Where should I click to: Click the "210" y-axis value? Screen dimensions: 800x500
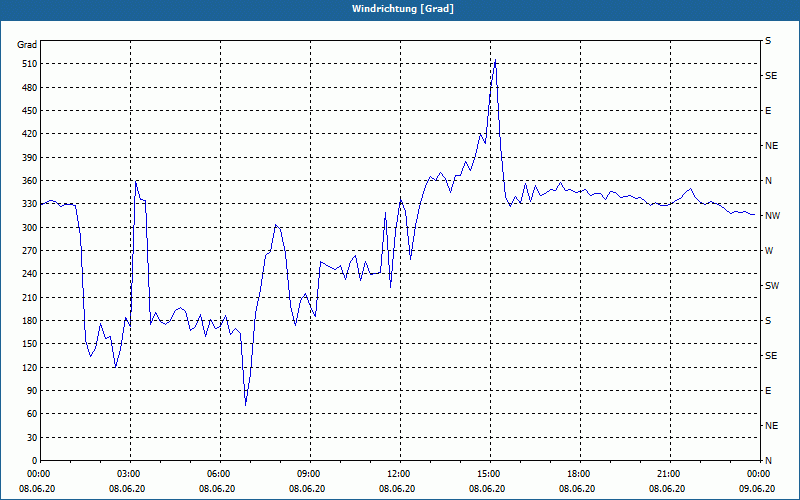coord(30,297)
